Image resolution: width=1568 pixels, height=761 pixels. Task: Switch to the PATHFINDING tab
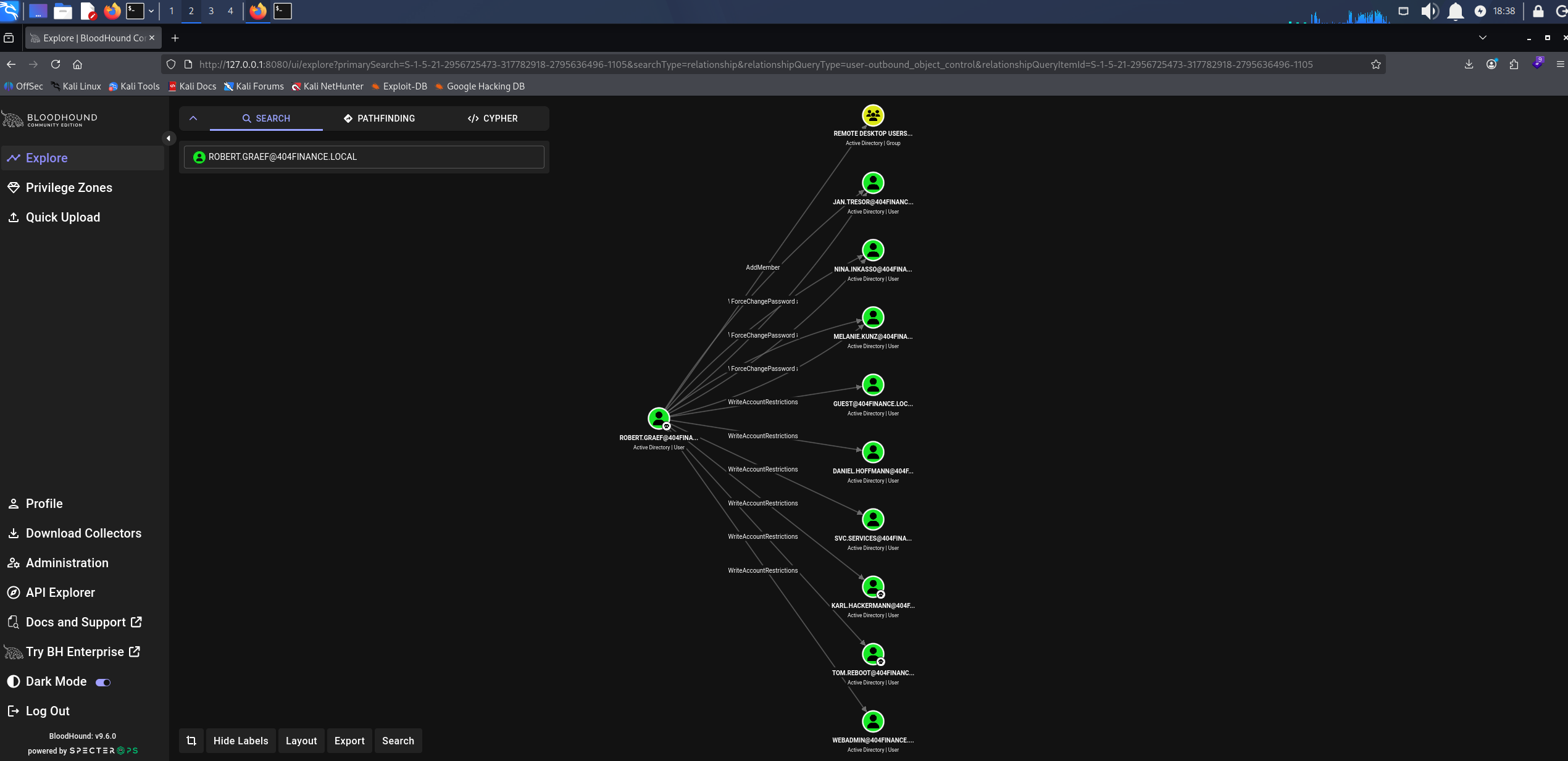coord(380,119)
